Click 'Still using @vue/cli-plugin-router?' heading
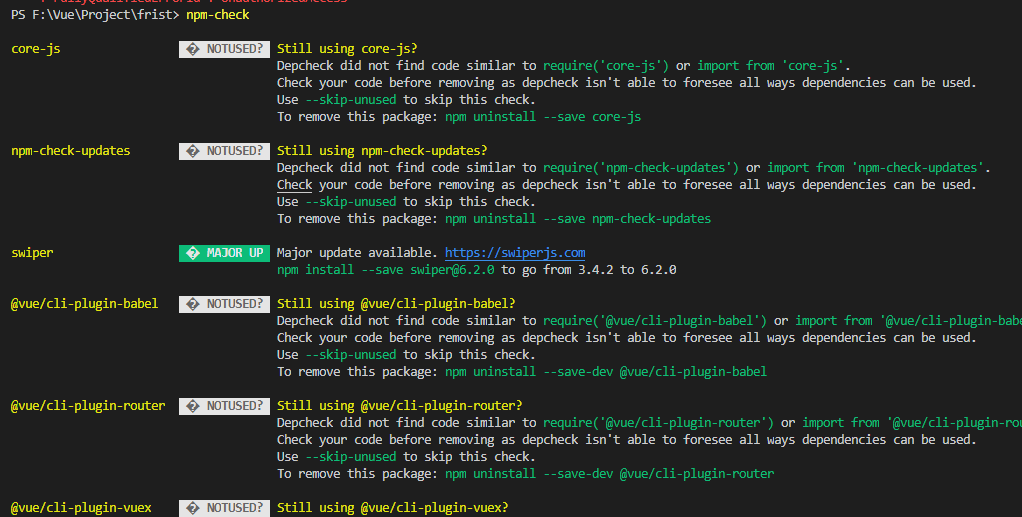Image resolution: width=1022 pixels, height=517 pixels. tap(400, 406)
